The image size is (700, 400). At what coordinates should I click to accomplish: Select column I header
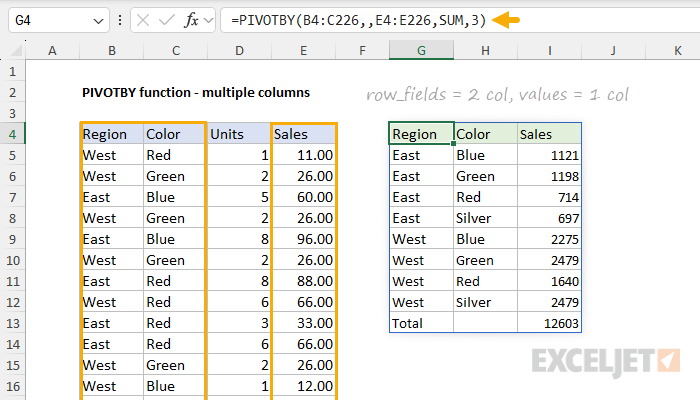tap(550, 50)
